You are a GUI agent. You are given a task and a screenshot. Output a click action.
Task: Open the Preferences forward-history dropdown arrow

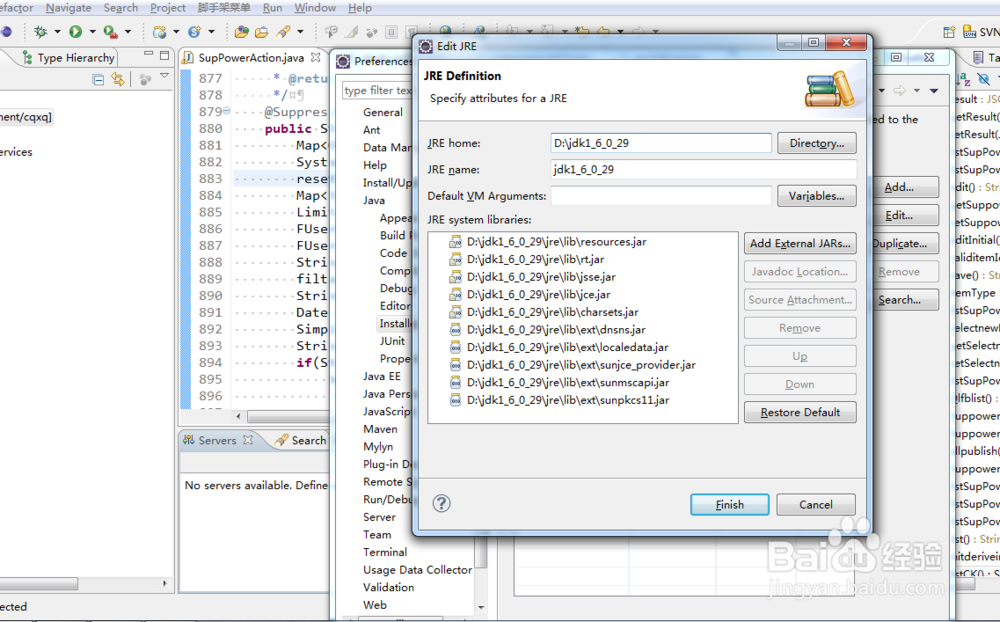click(x=916, y=91)
